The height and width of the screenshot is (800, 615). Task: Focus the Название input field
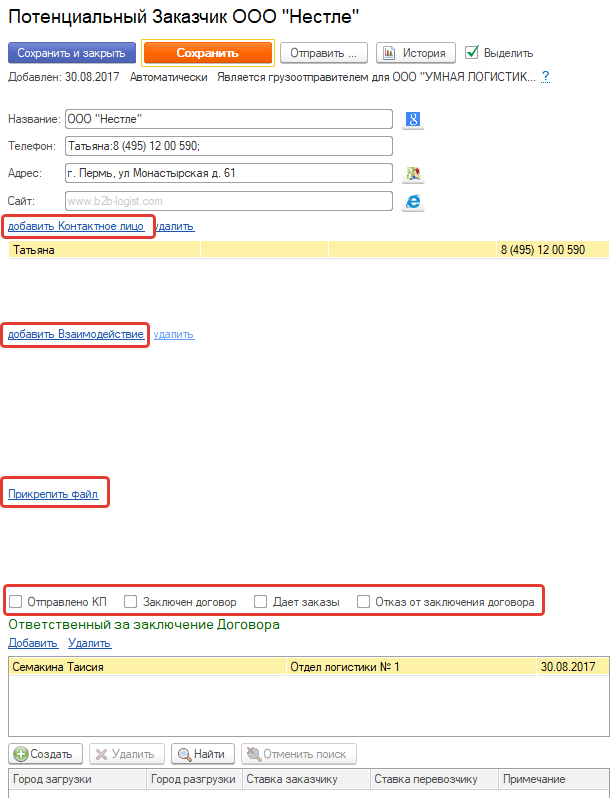pyautogui.click(x=229, y=119)
